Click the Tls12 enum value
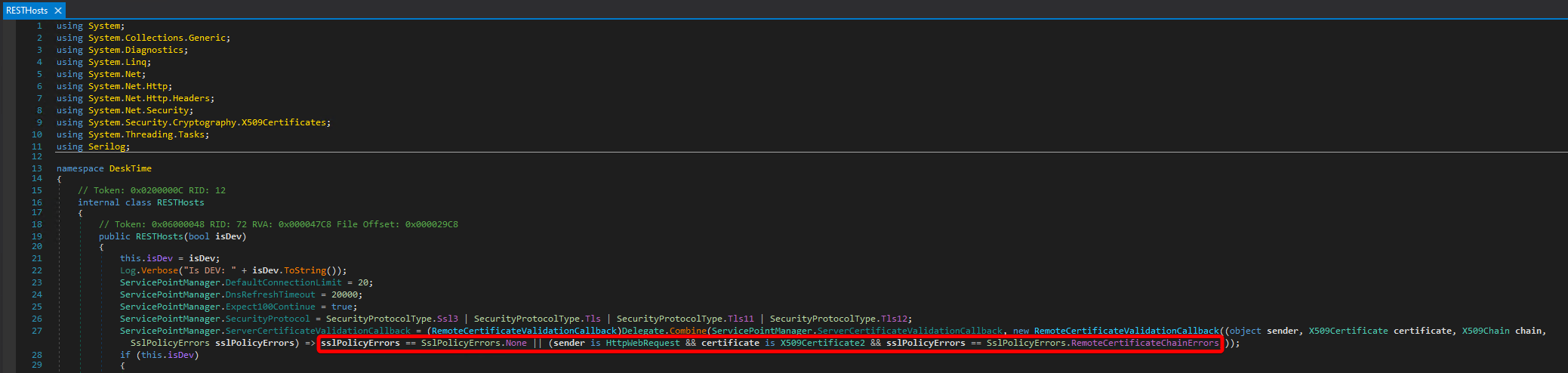The width and height of the screenshot is (1568, 373). [x=896, y=319]
